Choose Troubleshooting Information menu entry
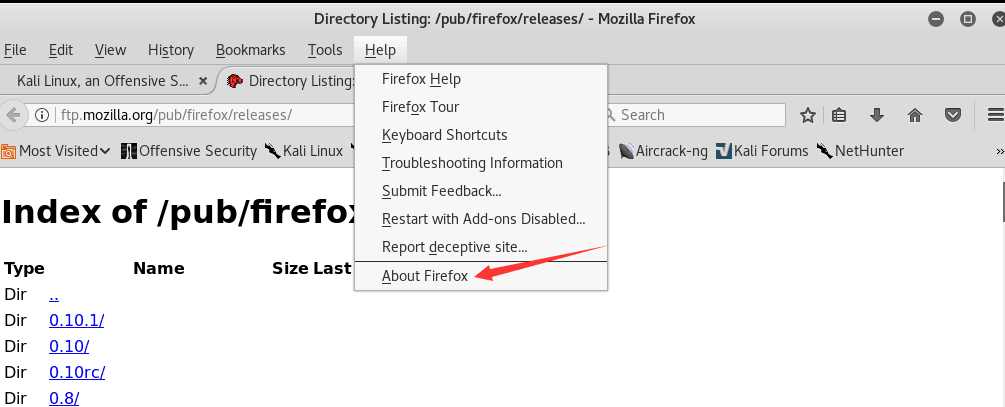This screenshot has width=1005, height=407. tap(472, 163)
